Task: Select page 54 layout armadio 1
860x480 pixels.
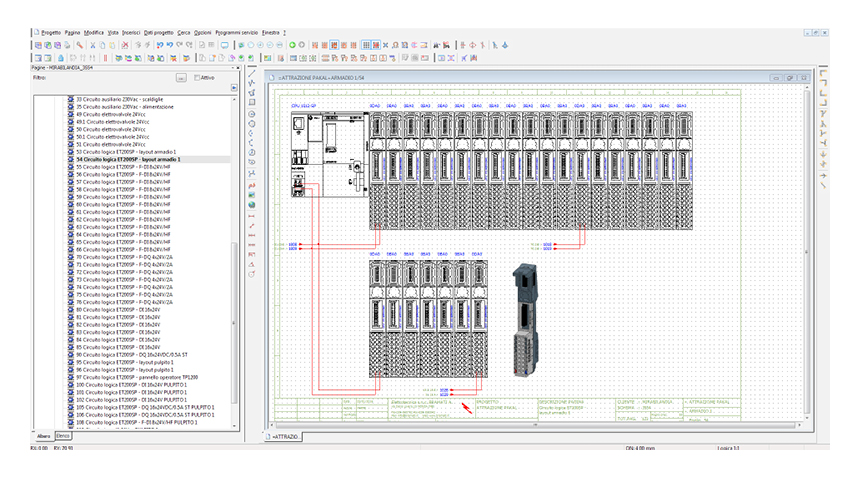Action: click(128, 160)
